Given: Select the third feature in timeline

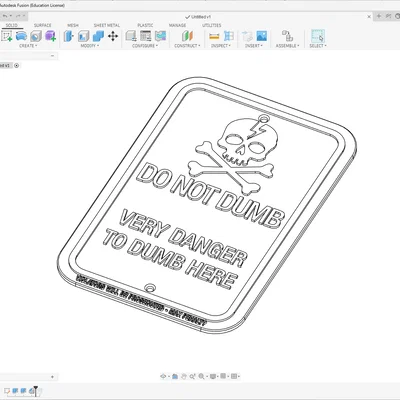Looking at the screenshot, I should click(23, 391).
